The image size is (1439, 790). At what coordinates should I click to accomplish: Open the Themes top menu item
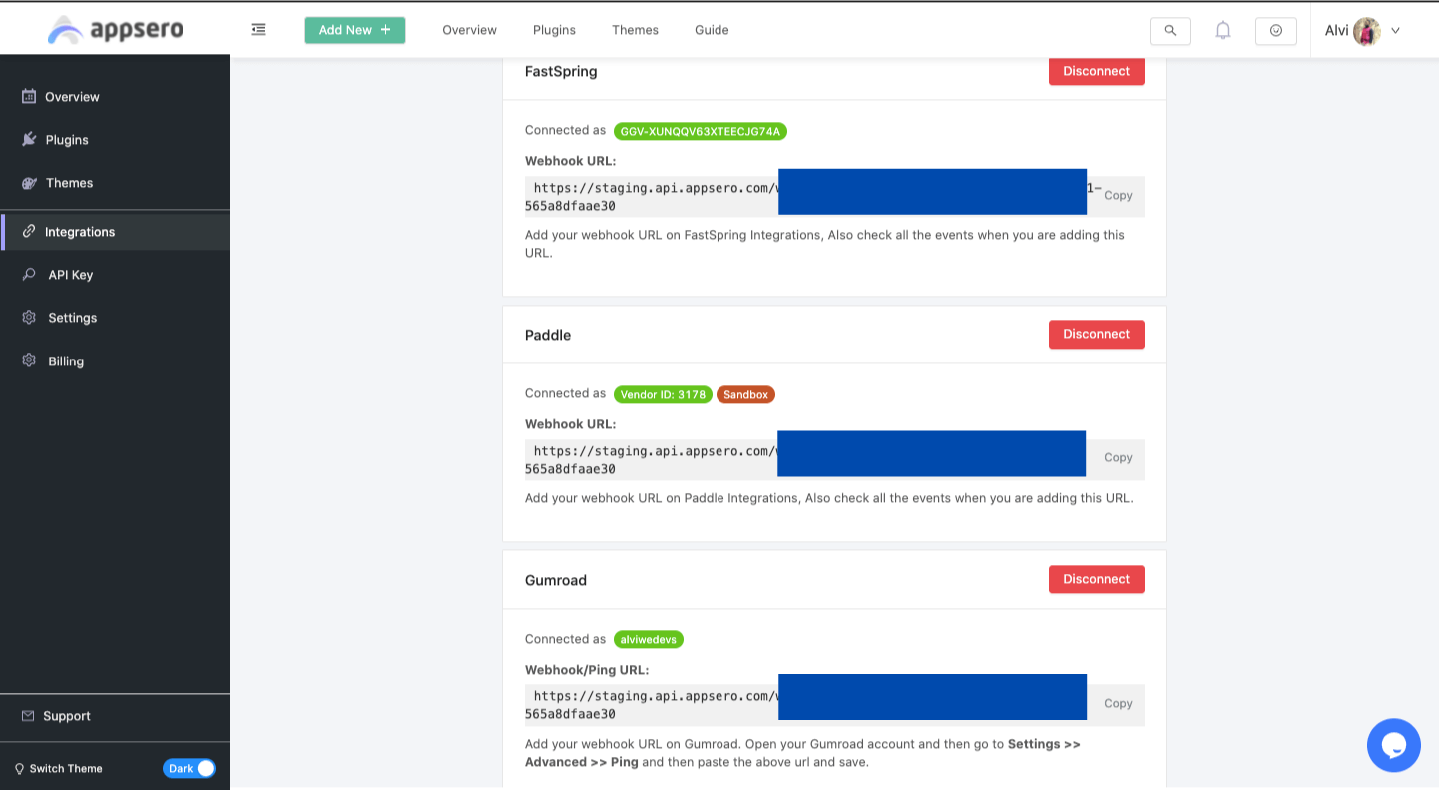635,30
